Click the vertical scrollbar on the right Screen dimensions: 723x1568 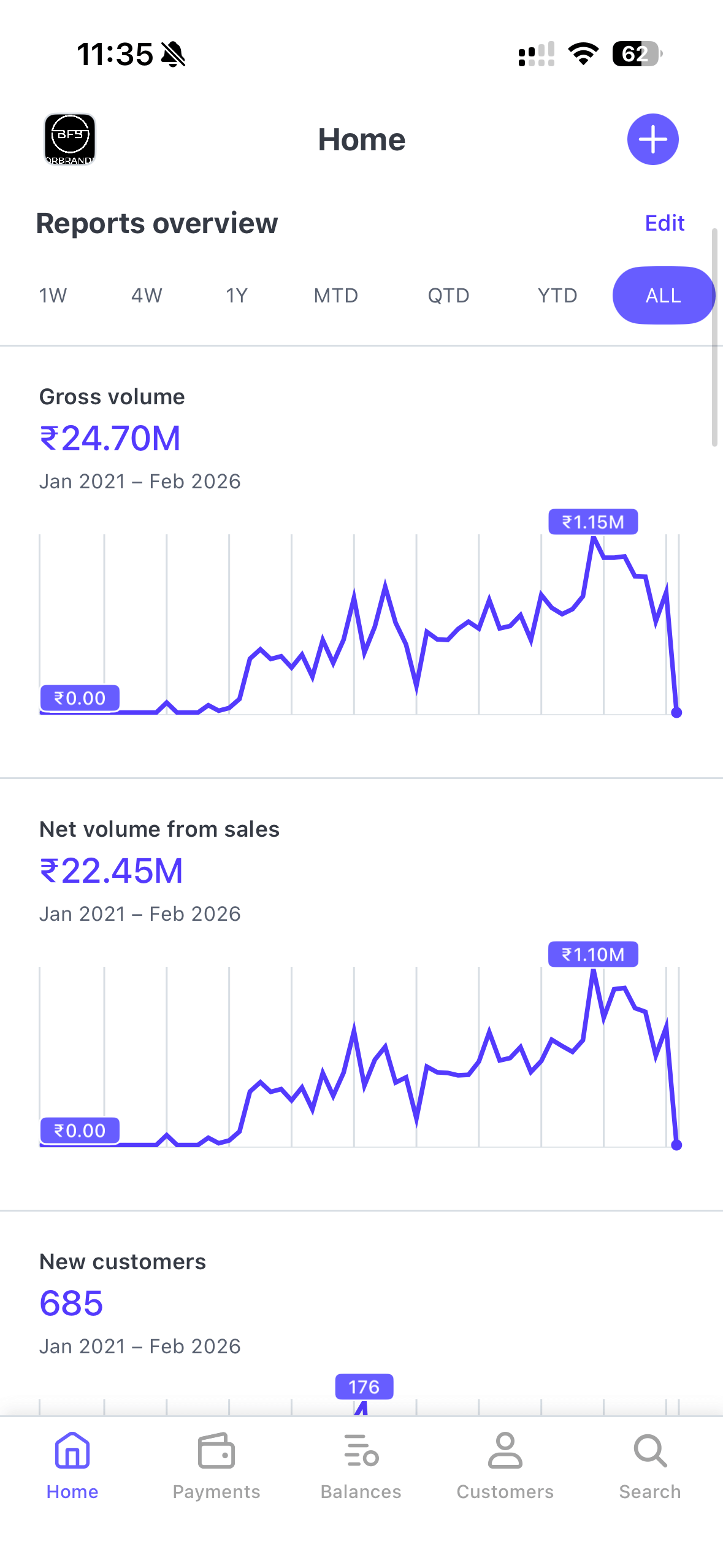714,337
